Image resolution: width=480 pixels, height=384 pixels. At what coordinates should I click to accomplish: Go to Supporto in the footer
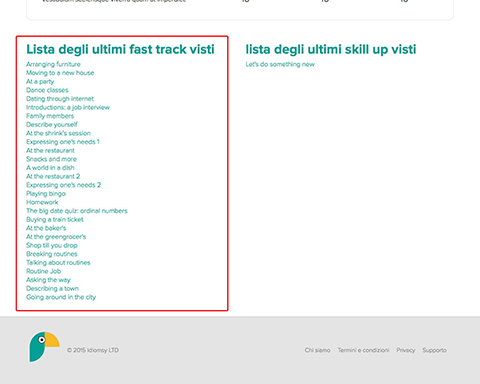pos(435,350)
